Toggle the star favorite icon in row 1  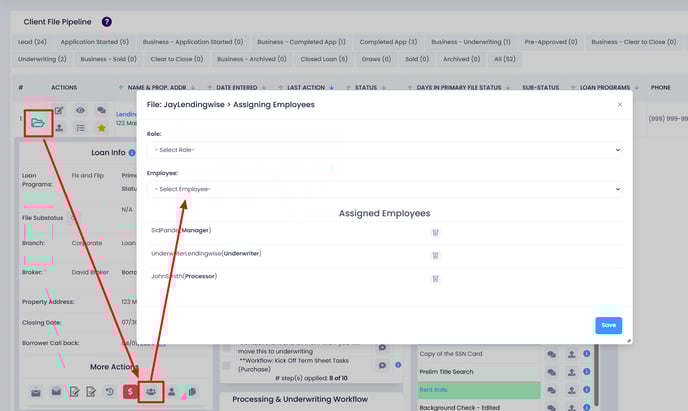101,128
